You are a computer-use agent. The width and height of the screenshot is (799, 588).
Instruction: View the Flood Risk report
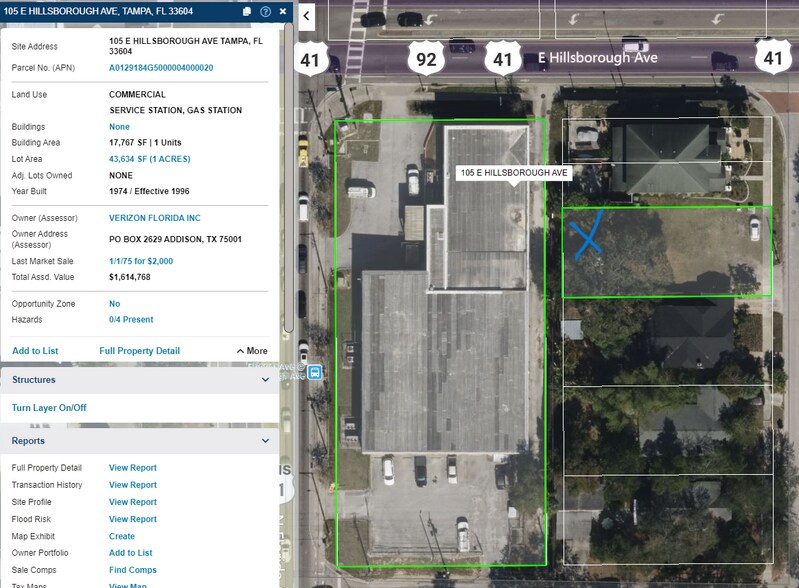click(133, 519)
